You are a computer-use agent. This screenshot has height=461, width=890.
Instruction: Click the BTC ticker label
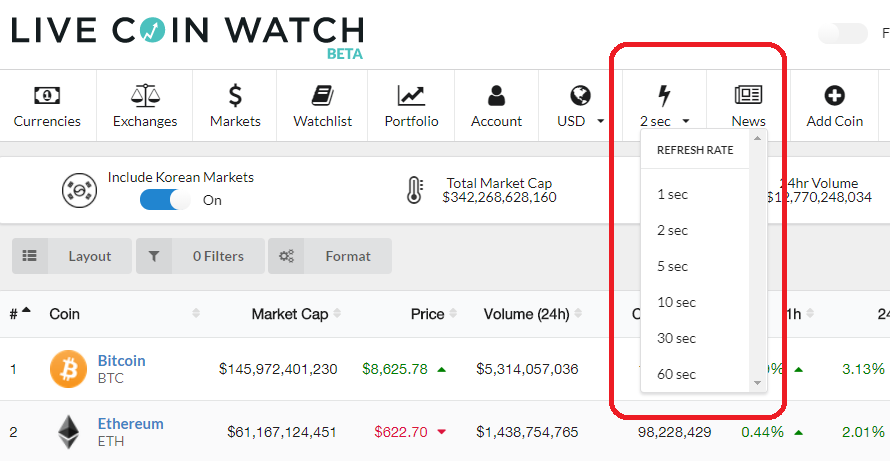tap(111, 378)
